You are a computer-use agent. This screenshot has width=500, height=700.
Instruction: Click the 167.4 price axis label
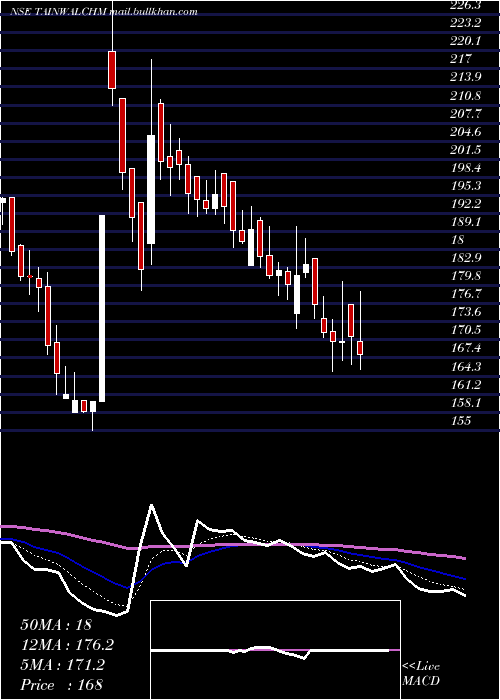(x=465, y=348)
